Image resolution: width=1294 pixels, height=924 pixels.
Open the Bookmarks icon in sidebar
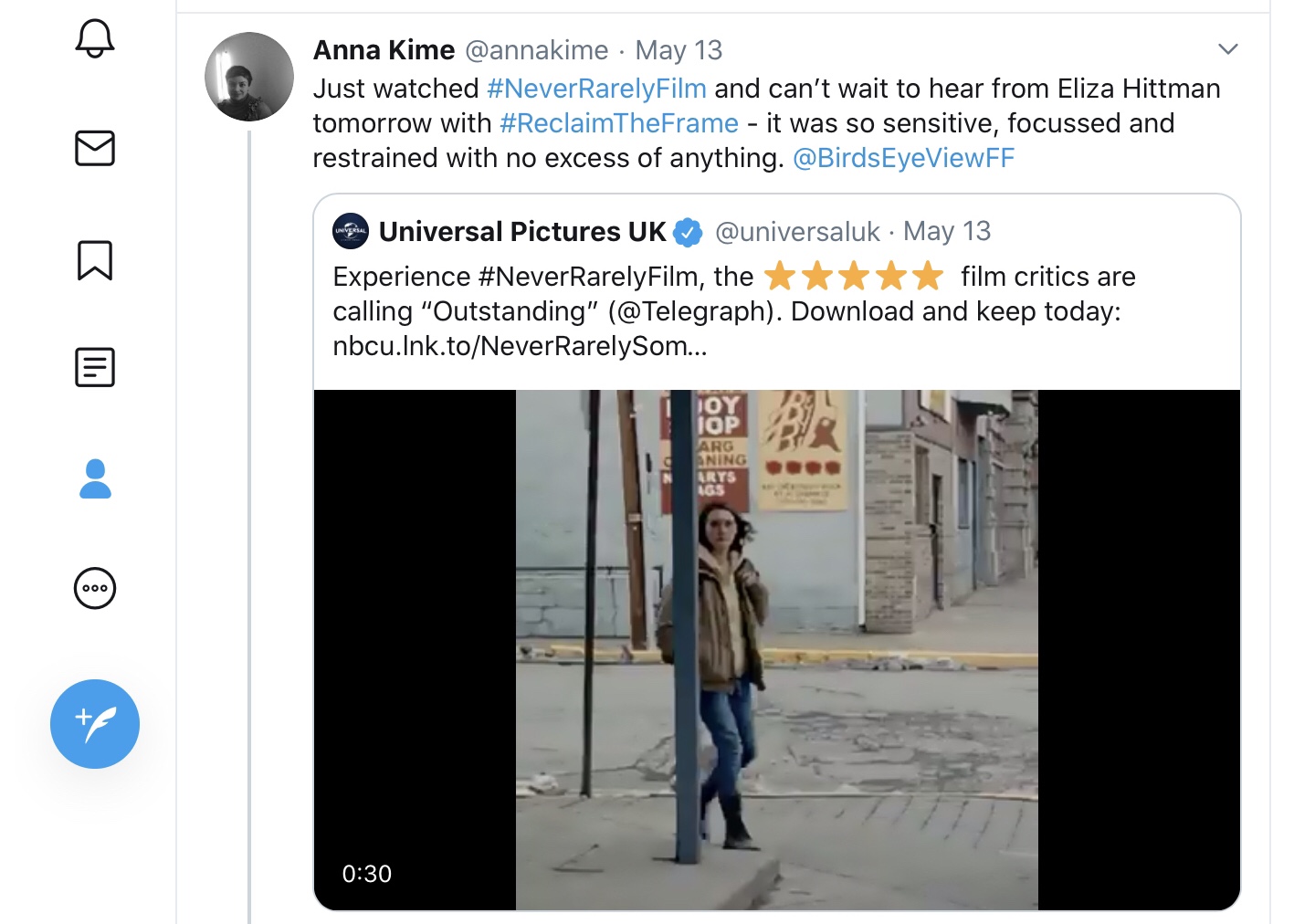tap(95, 260)
